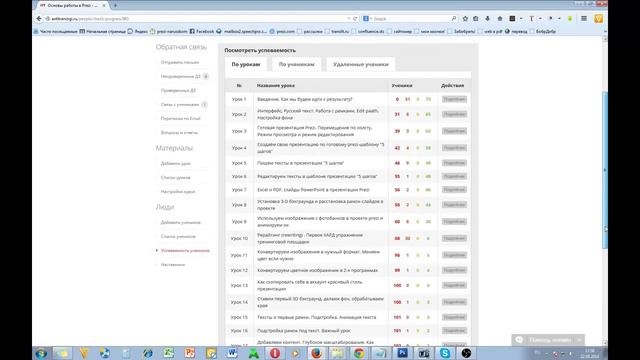Open Список учеников in the sidebar
640x360 pixels.
tap(178, 236)
